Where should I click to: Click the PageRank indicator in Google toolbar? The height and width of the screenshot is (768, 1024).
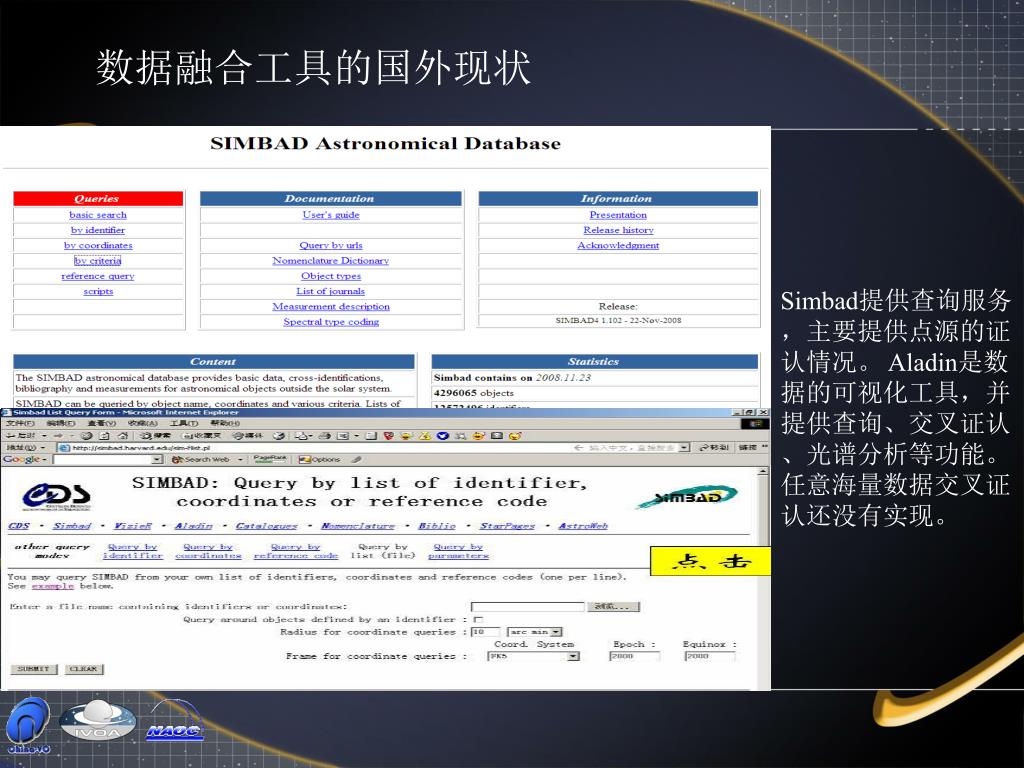270,459
